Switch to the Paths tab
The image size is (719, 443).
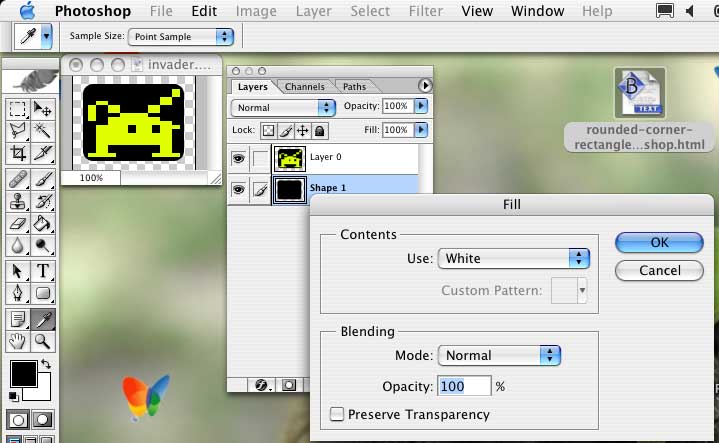(354, 87)
